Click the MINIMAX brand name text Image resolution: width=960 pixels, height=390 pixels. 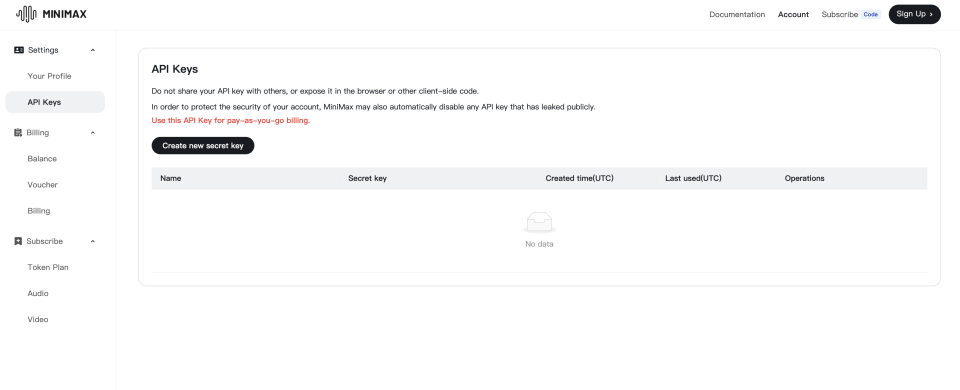click(x=64, y=14)
